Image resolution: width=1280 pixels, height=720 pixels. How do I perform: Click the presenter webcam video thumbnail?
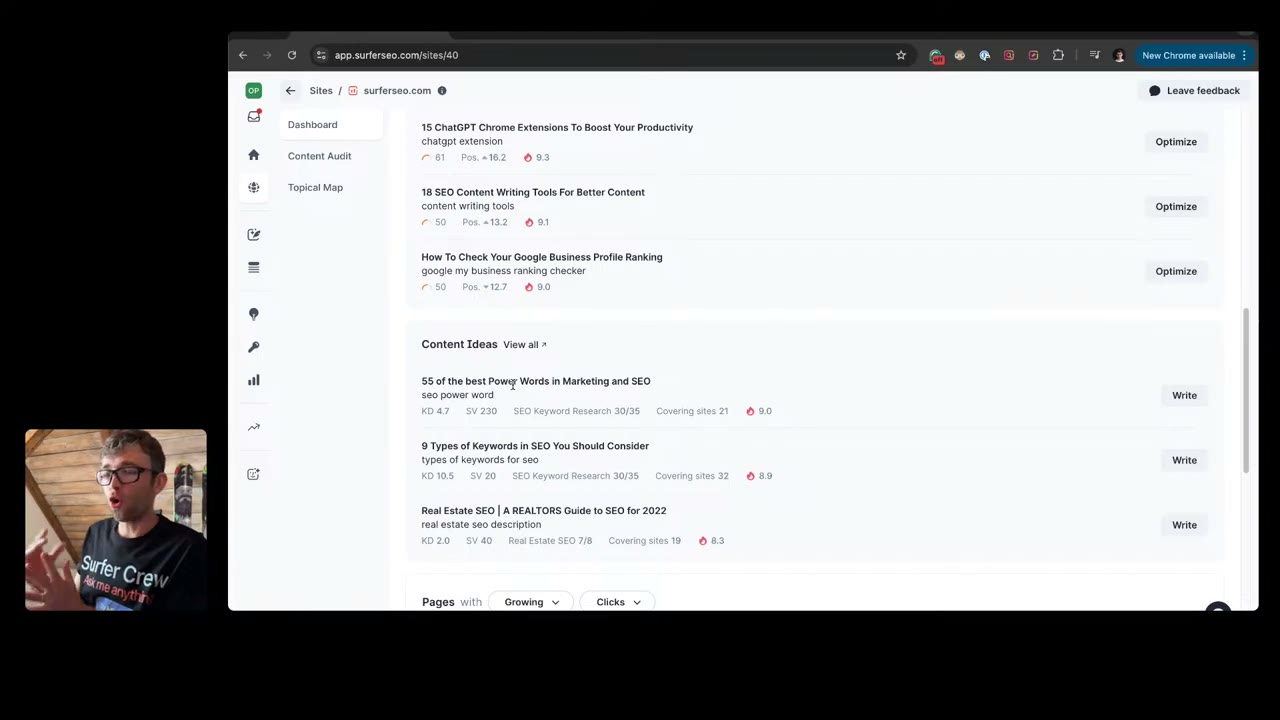click(x=116, y=520)
